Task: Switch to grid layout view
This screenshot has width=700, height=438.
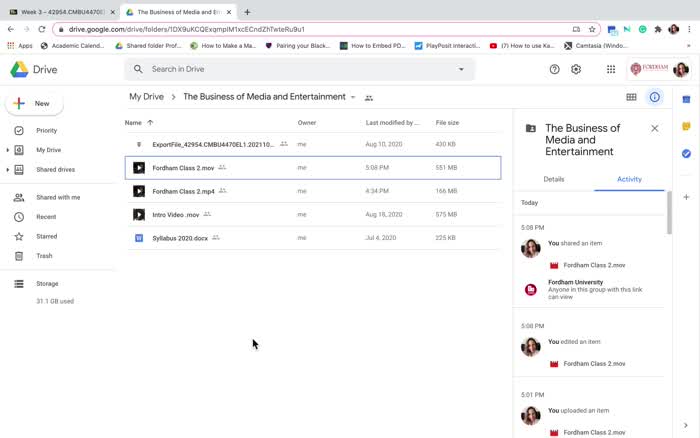Action: pos(631,97)
